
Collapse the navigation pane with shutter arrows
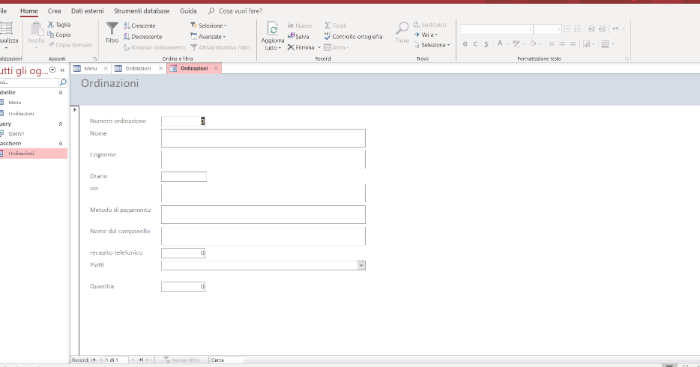pos(62,70)
